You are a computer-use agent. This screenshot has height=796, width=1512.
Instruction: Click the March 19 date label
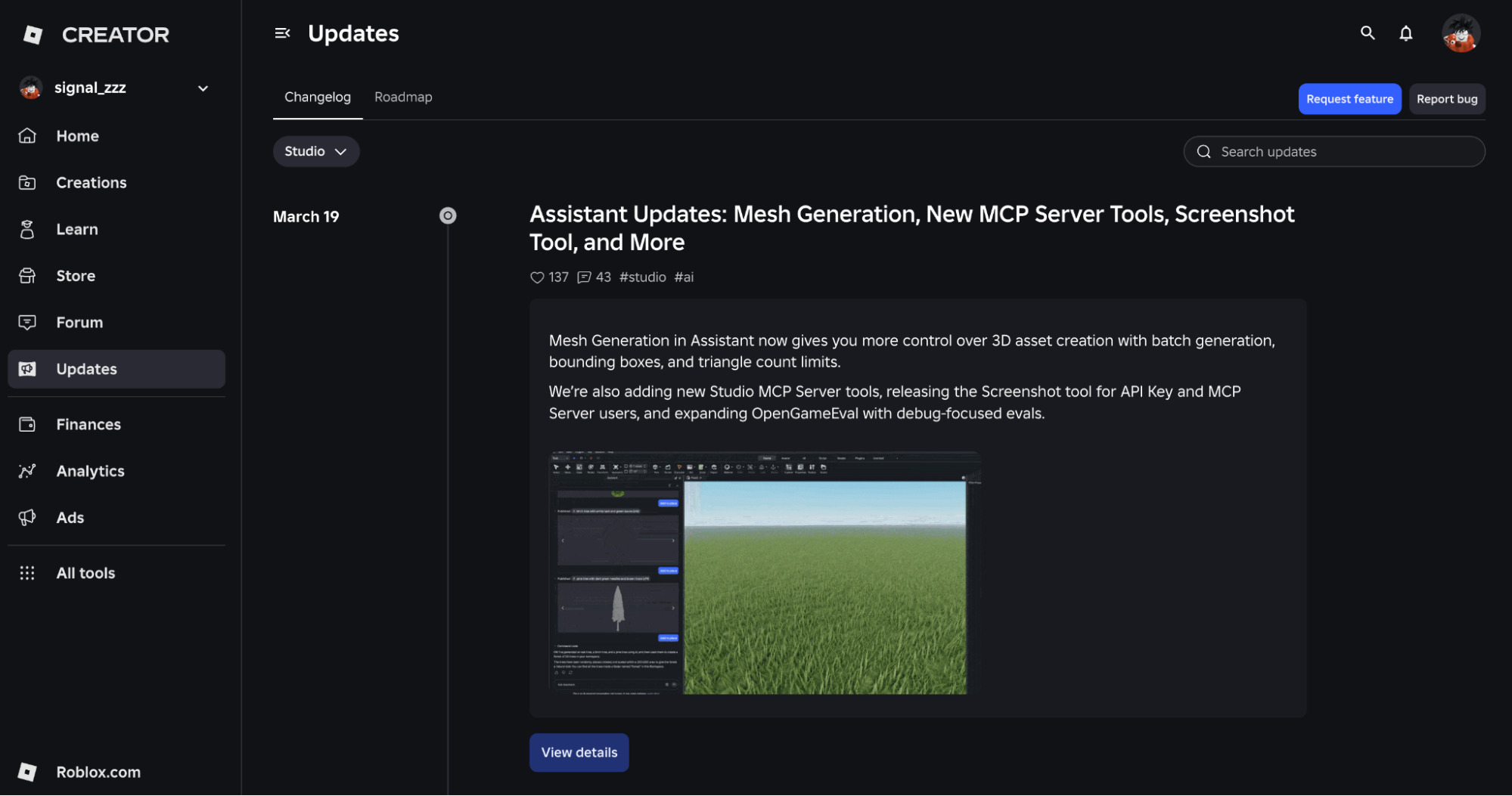click(306, 217)
